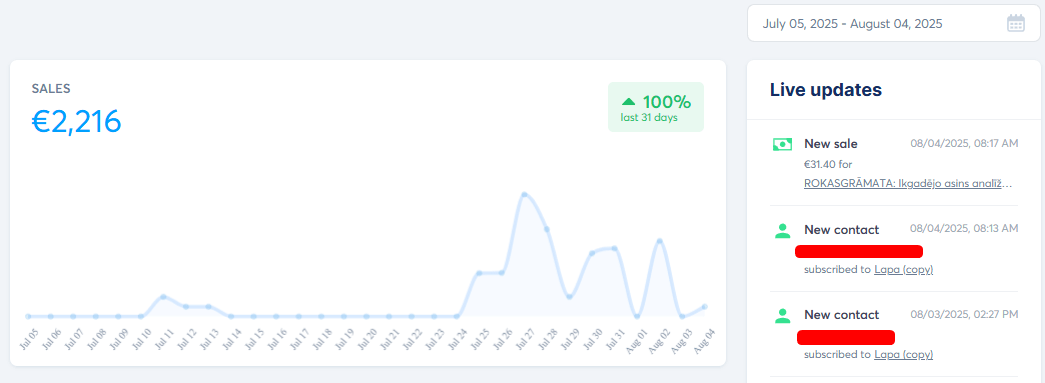Select the Jul 27 peak data point

tap(524, 194)
